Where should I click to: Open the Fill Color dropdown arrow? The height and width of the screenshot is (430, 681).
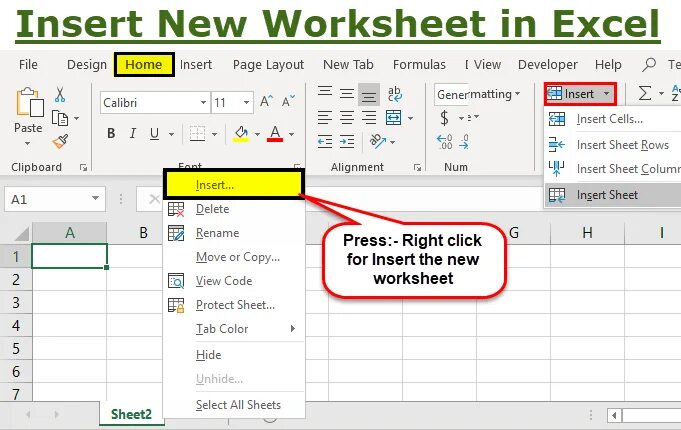257,134
